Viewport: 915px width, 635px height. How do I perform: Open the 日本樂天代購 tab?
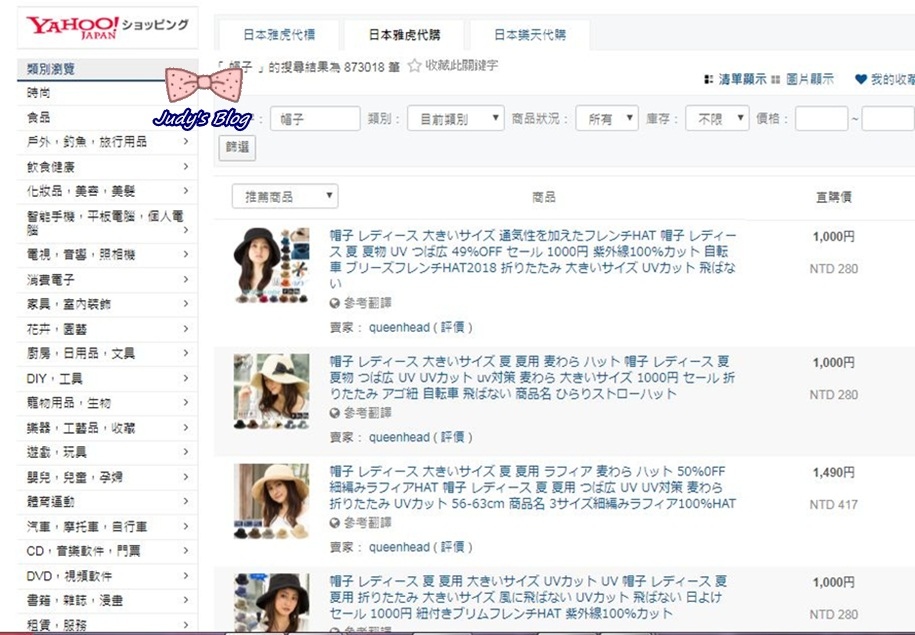click(x=530, y=35)
